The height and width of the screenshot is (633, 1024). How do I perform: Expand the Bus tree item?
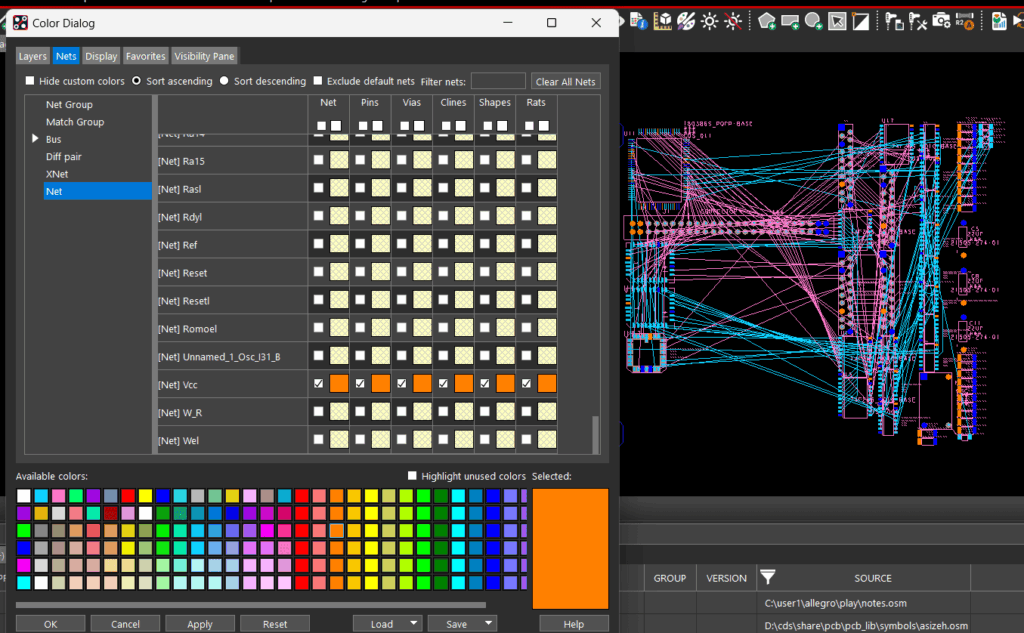tap(37, 139)
